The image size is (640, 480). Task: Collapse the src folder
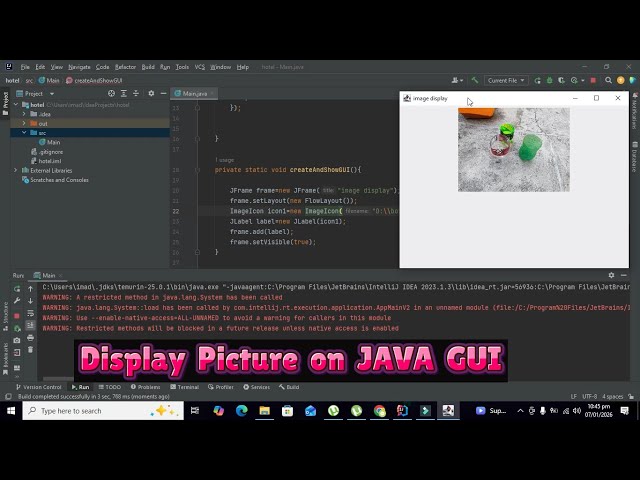tap(24, 133)
